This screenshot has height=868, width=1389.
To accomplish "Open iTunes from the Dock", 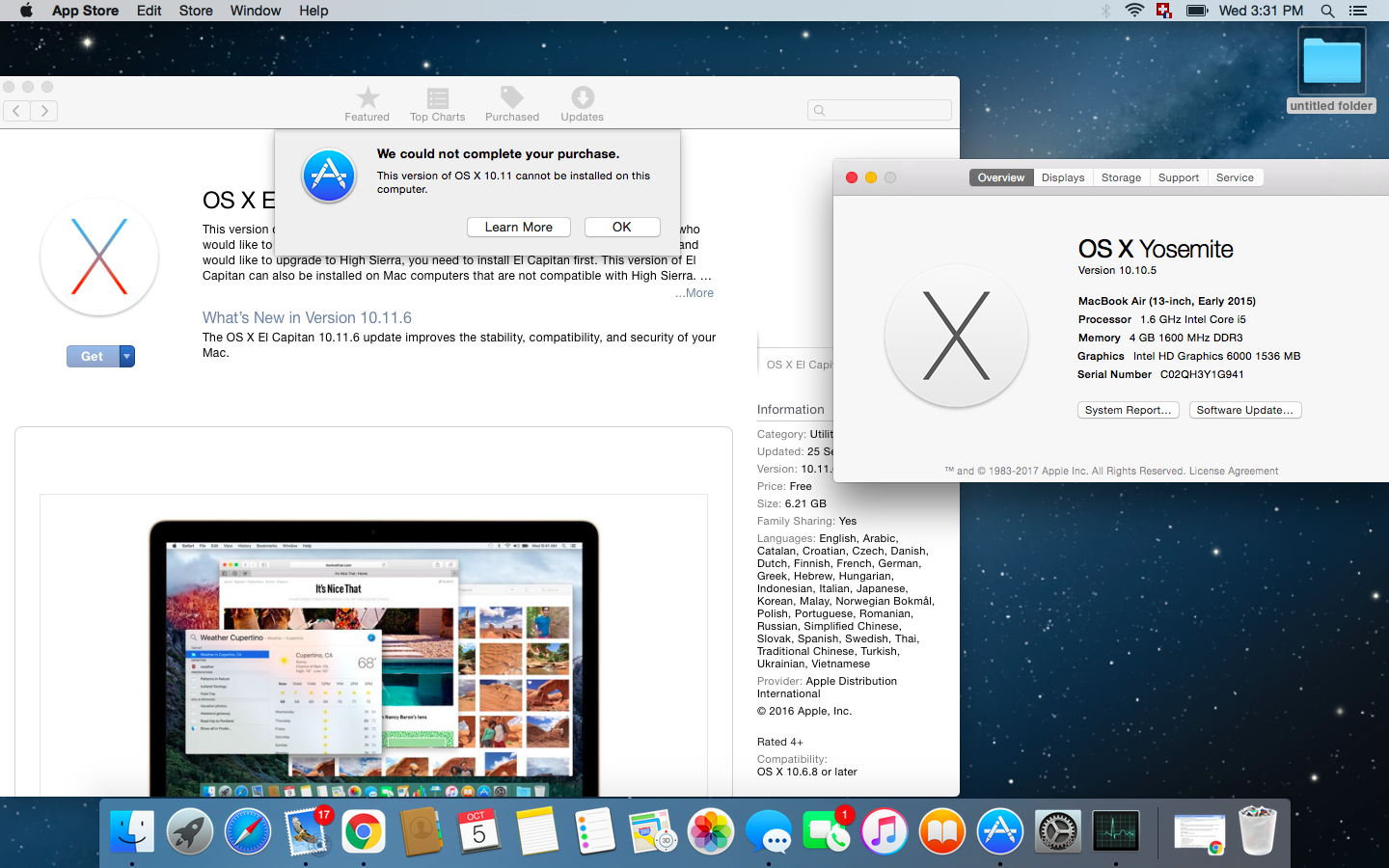I will pos(885,831).
